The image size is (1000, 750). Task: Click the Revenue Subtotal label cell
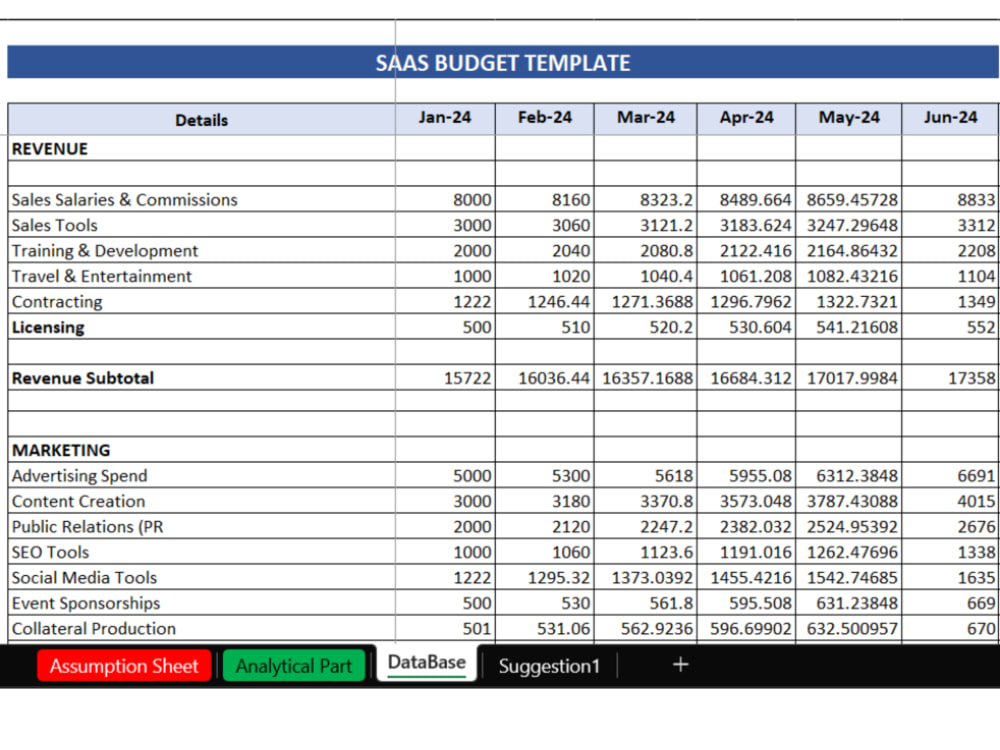click(202, 378)
